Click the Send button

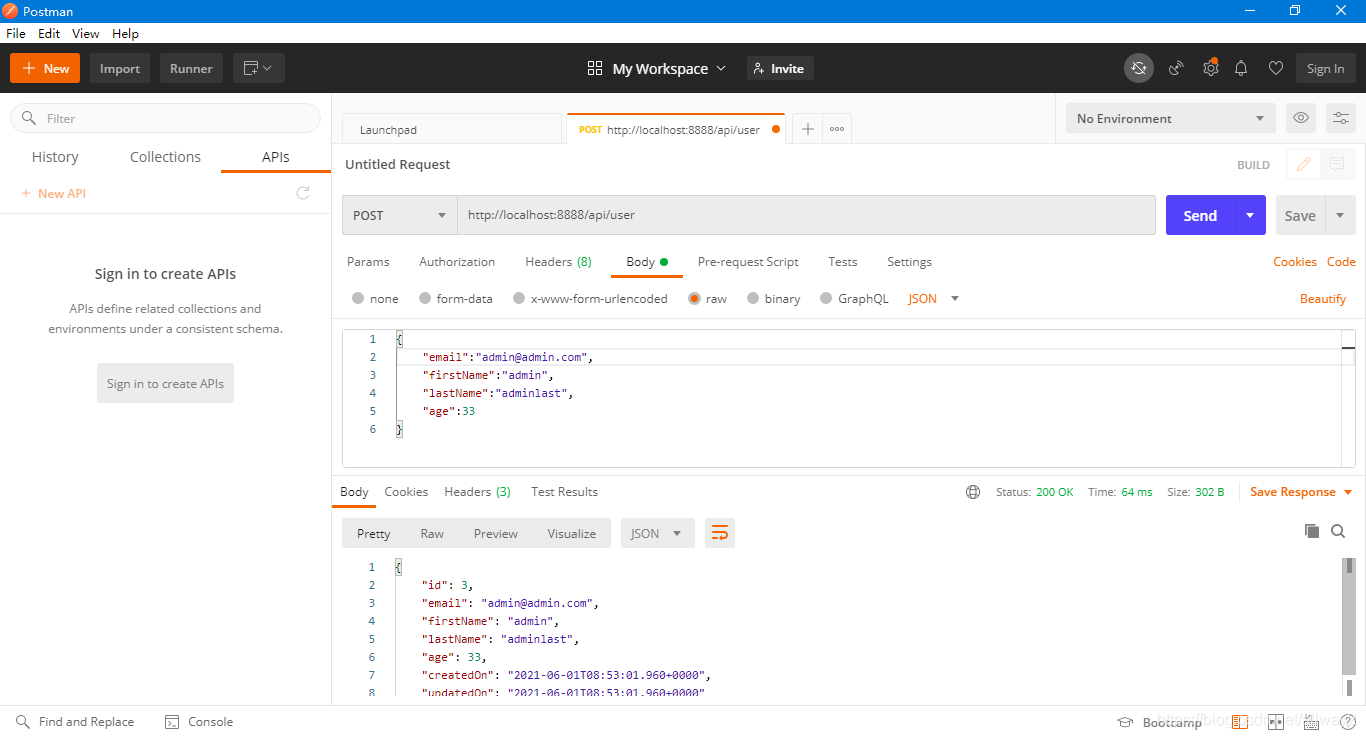(x=1200, y=215)
